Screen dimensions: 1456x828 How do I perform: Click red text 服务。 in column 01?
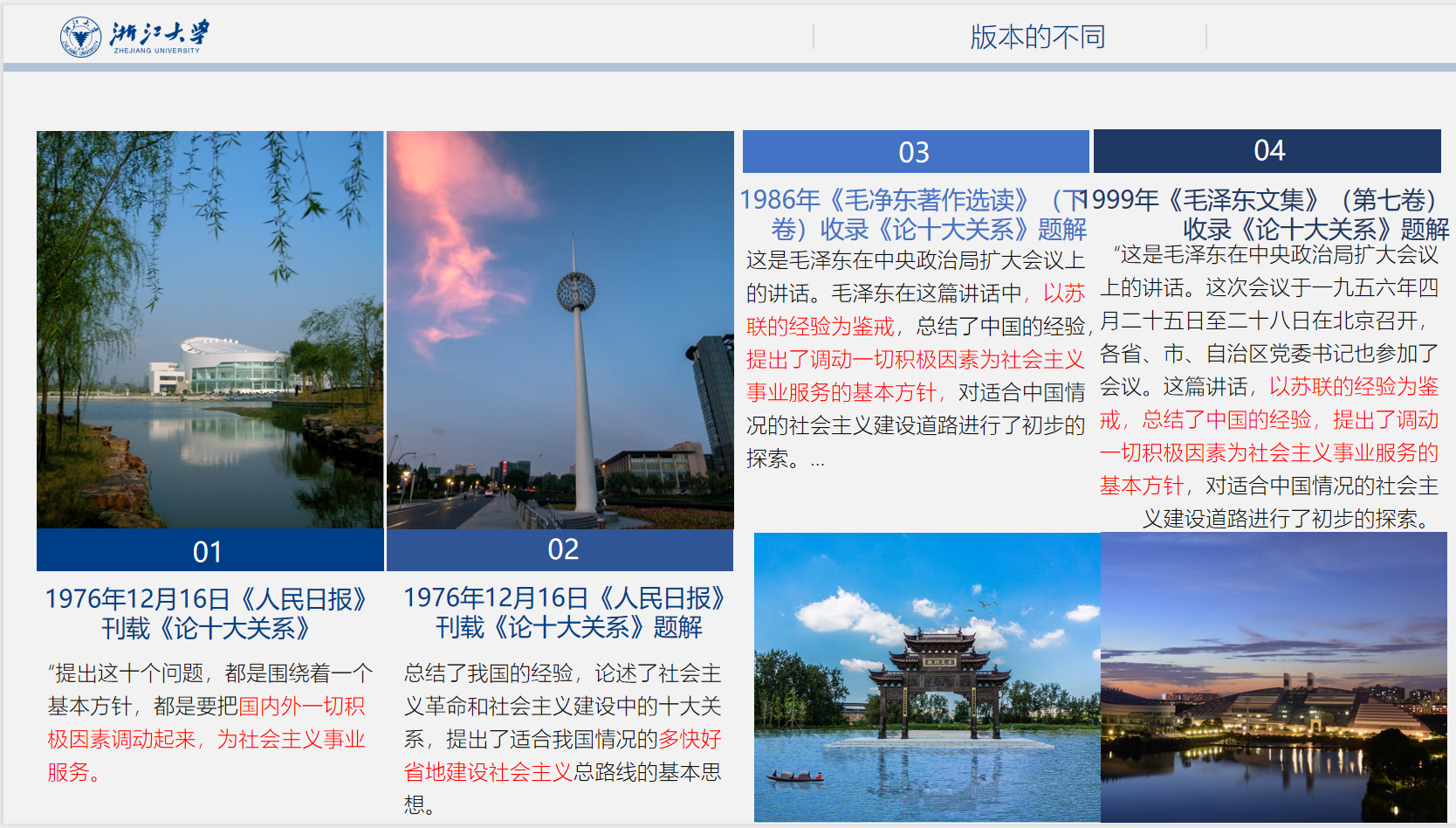coord(74,772)
